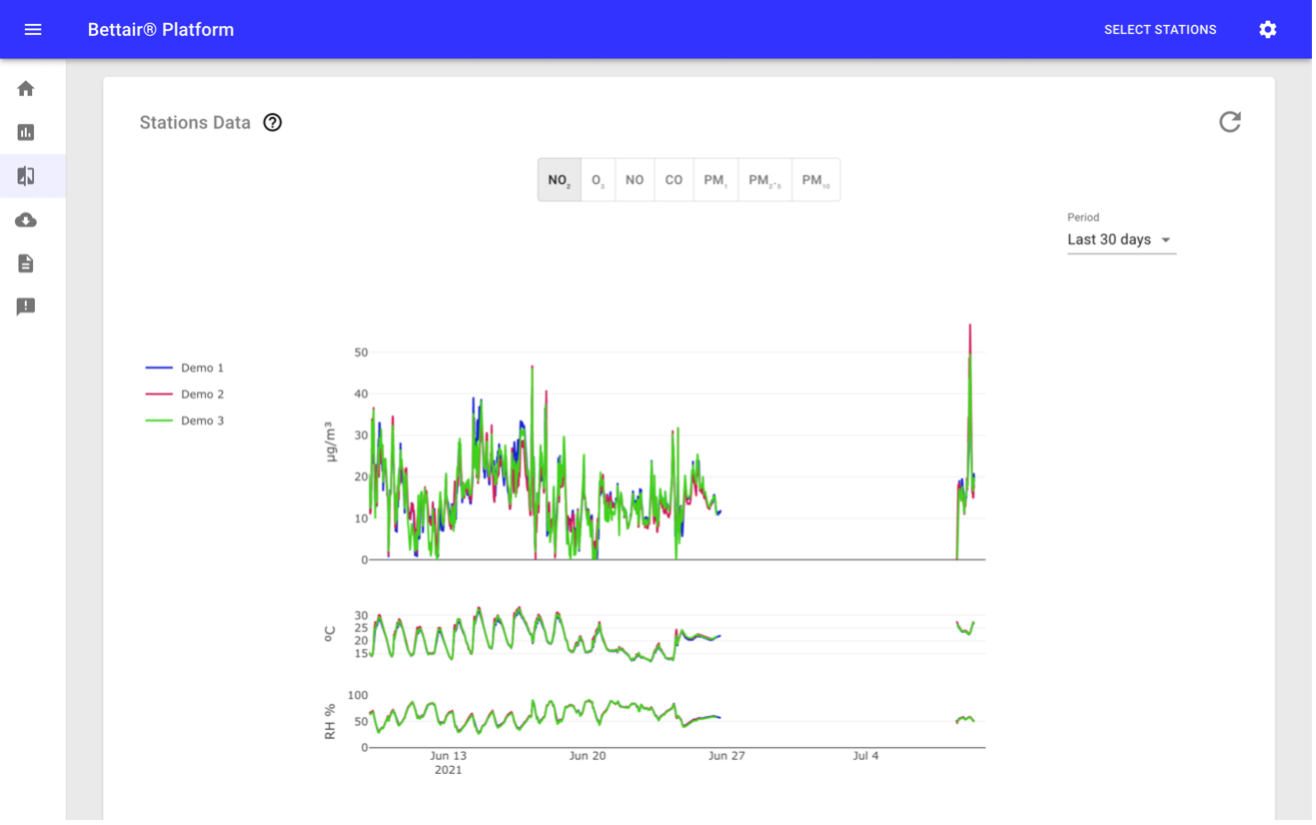This screenshot has width=1316, height=825.
Task: Switch to the NO pollutant tab
Action: point(635,180)
